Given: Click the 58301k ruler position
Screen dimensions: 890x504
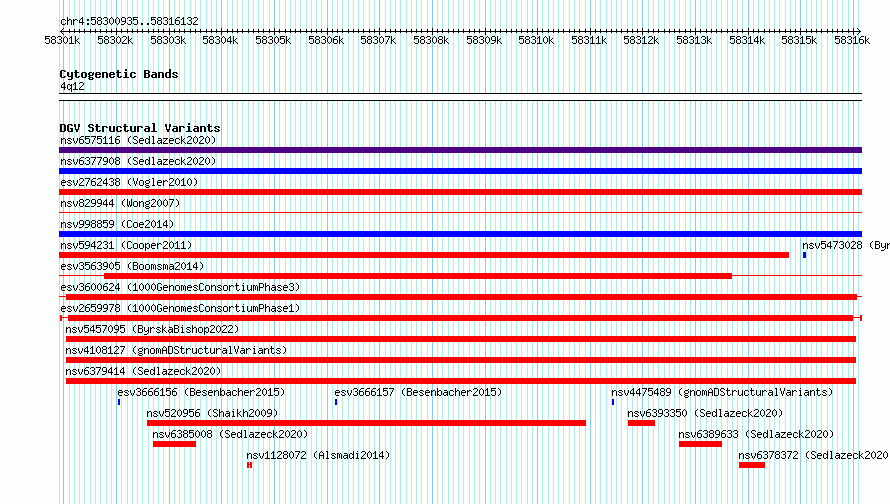Looking at the screenshot, I should coord(62,40).
